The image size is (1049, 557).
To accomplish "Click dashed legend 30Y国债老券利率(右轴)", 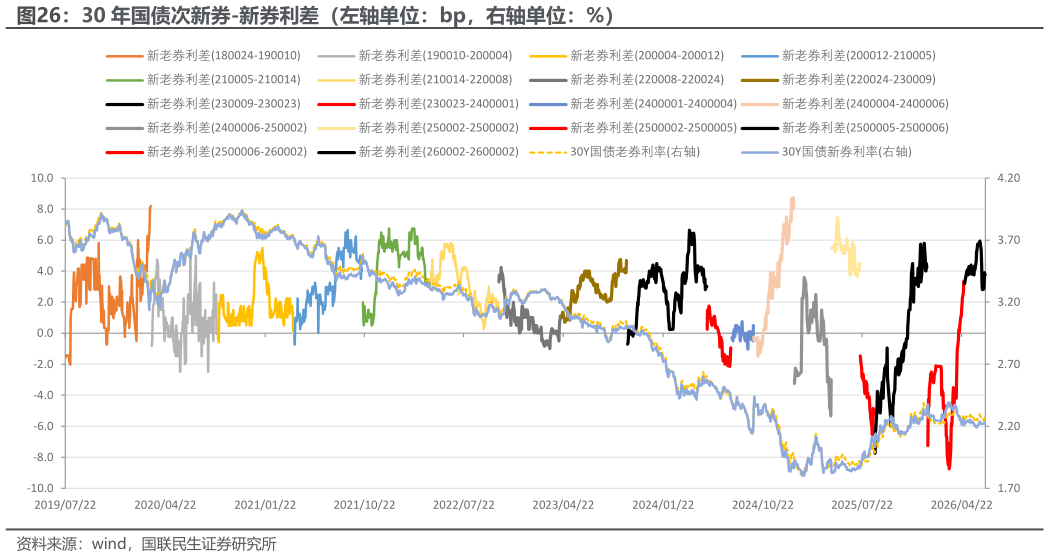I will tap(615, 152).
